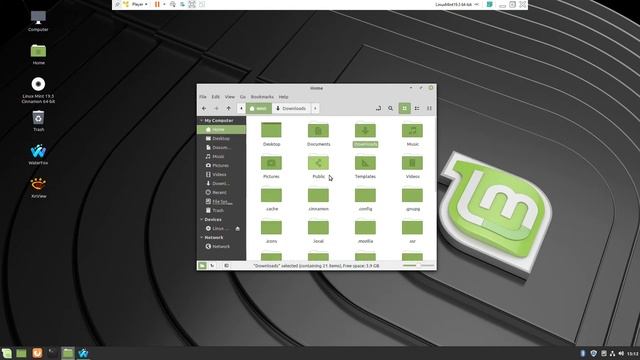
Task: Show places in the sidebar
Action: pyautogui.click(x=202, y=266)
